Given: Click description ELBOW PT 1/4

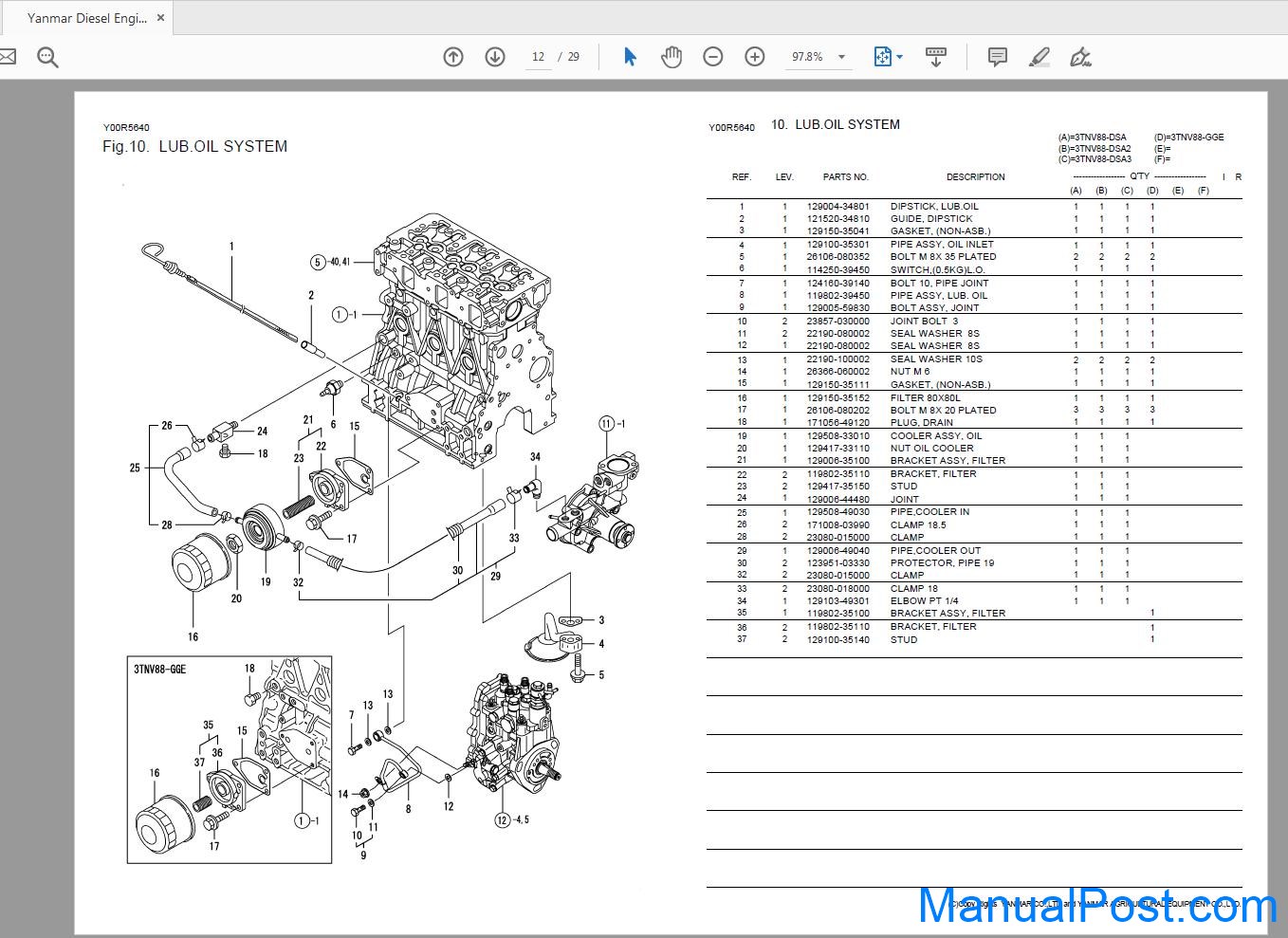Looking at the screenshot, I should [924, 600].
